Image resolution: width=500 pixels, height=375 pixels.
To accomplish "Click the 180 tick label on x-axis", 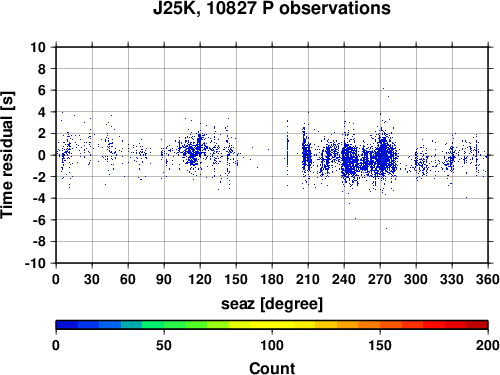I will click(x=272, y=279).
